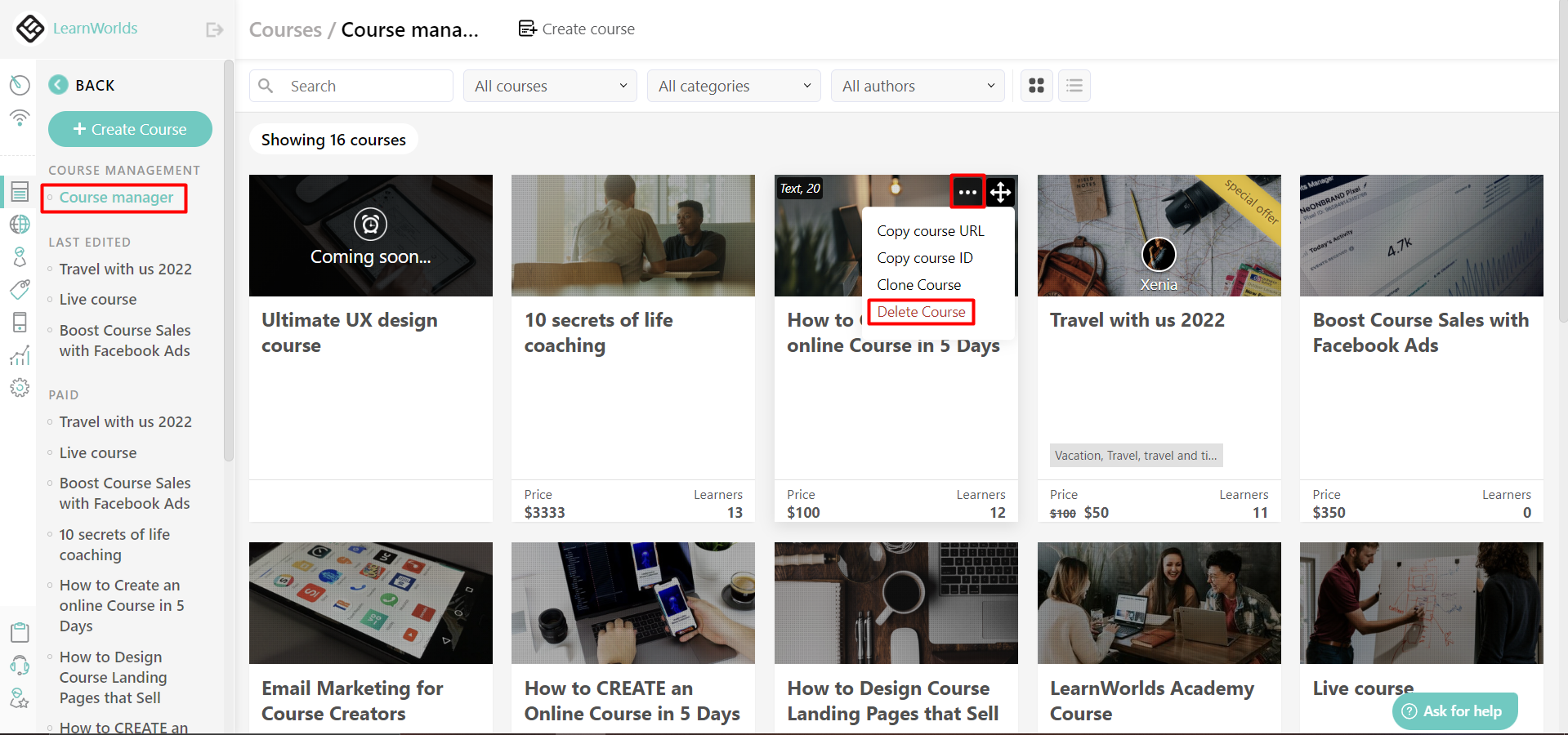This screenshot has width=1568, height=735.
Task: Switch to grid view layout
Action: click(x=1036, y=85)
